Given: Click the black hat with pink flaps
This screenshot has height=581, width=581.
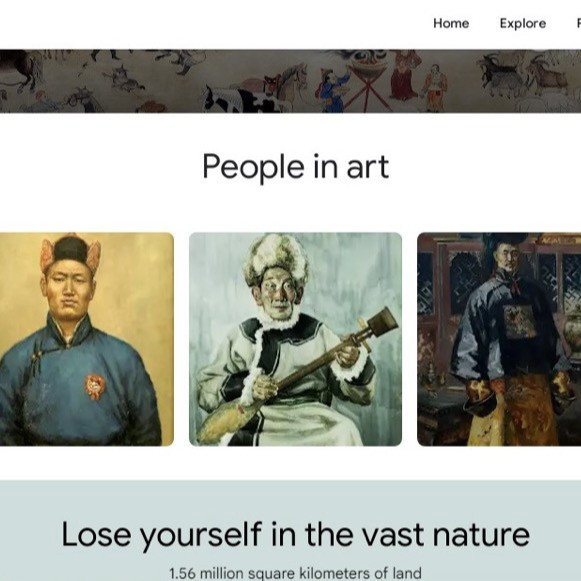Looking at the screenshot, I should pyautogui.click(x=70, y=252).
